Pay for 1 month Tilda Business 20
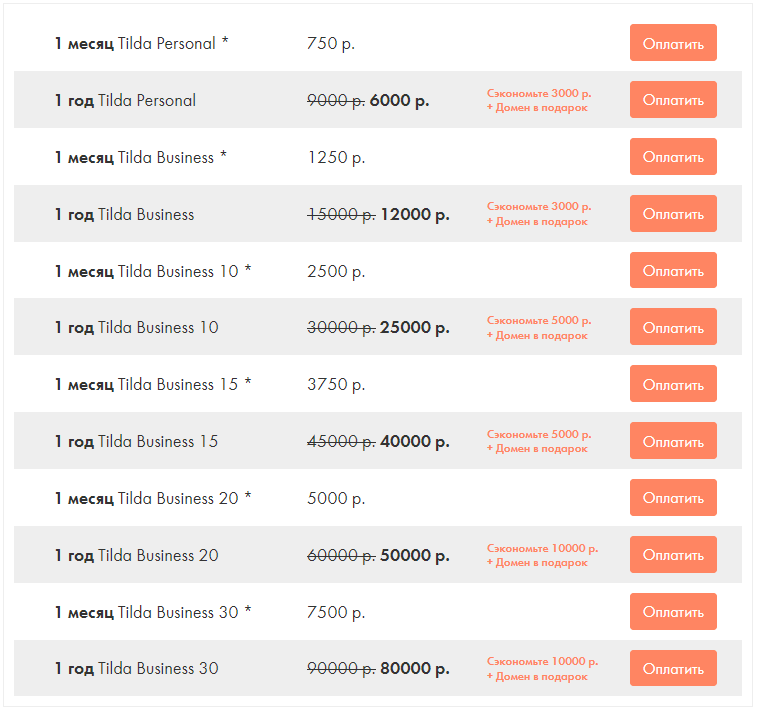Image resolution: width=758 pixels, height=713 pixels. coord(673,498)
